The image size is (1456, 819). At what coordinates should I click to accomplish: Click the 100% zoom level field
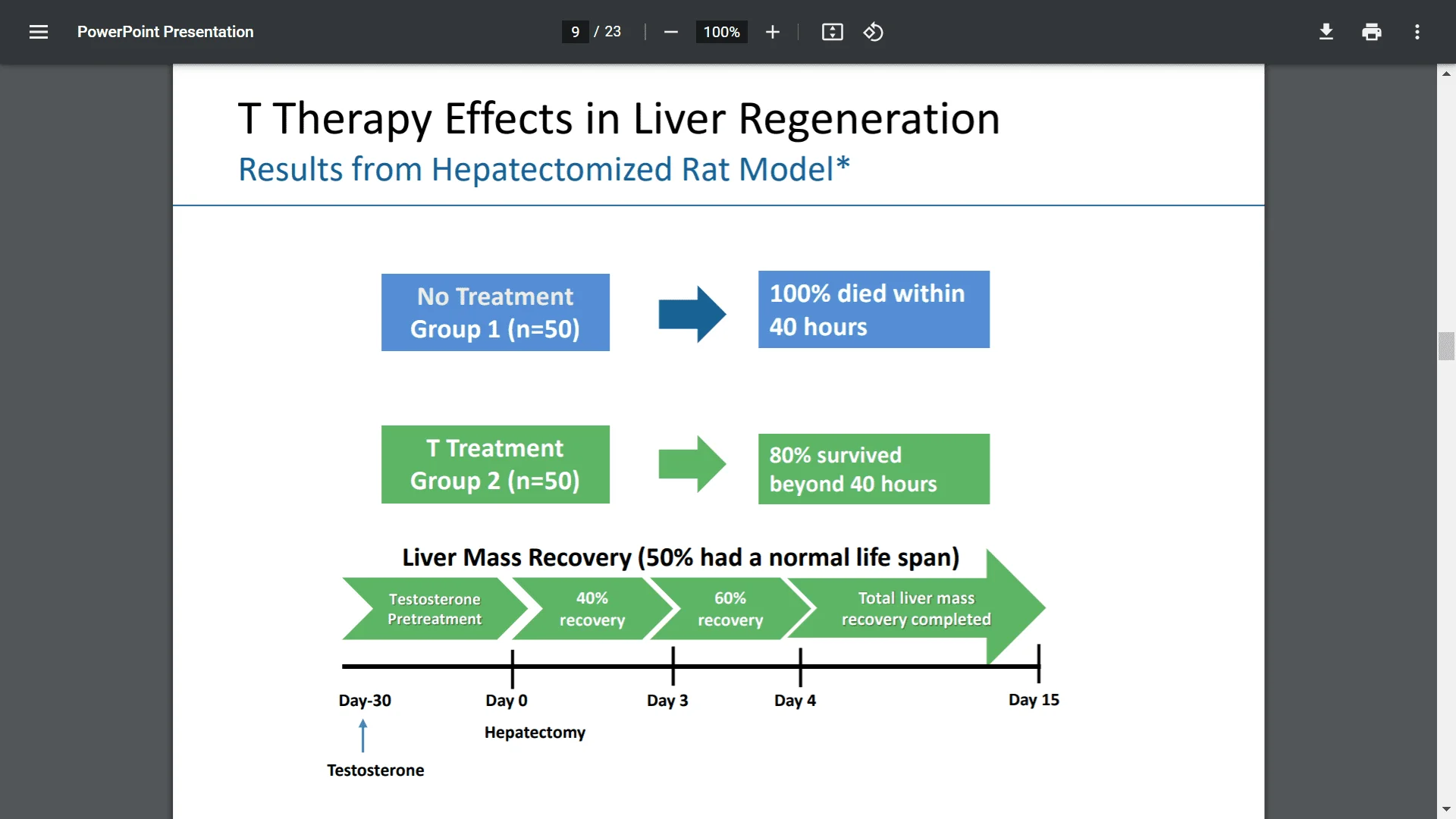point(721,32)
